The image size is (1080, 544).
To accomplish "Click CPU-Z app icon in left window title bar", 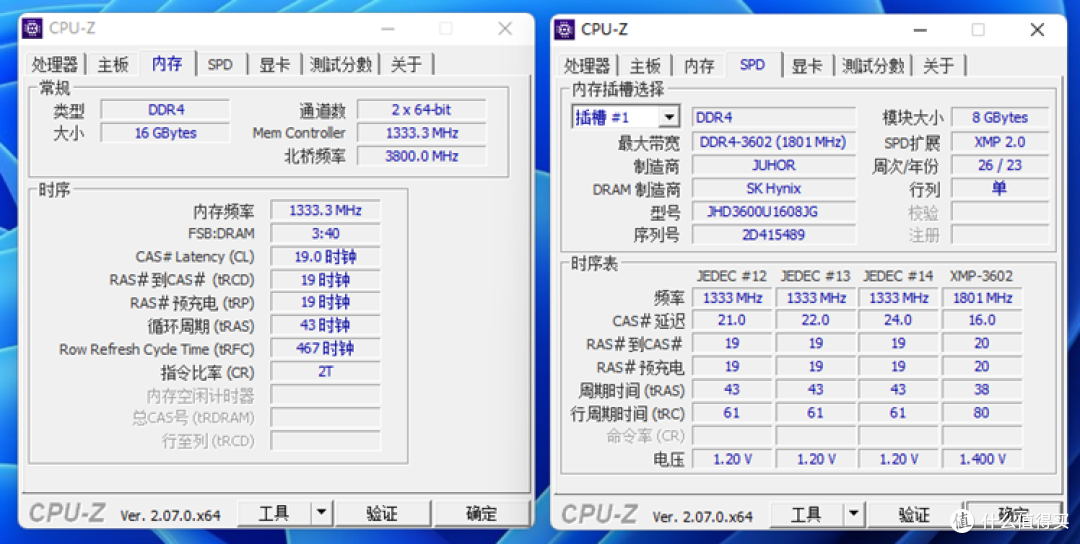I will 32,28.
